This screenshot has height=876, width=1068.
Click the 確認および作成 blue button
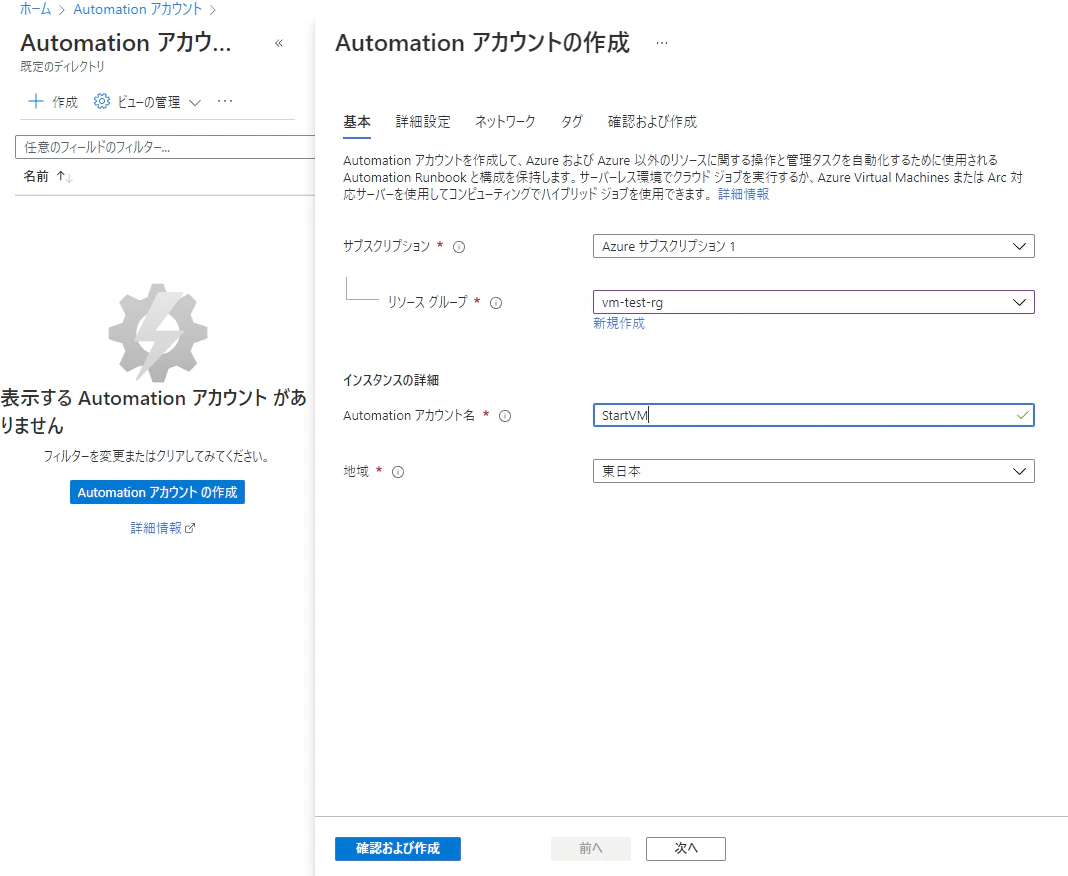coord(398,849)
